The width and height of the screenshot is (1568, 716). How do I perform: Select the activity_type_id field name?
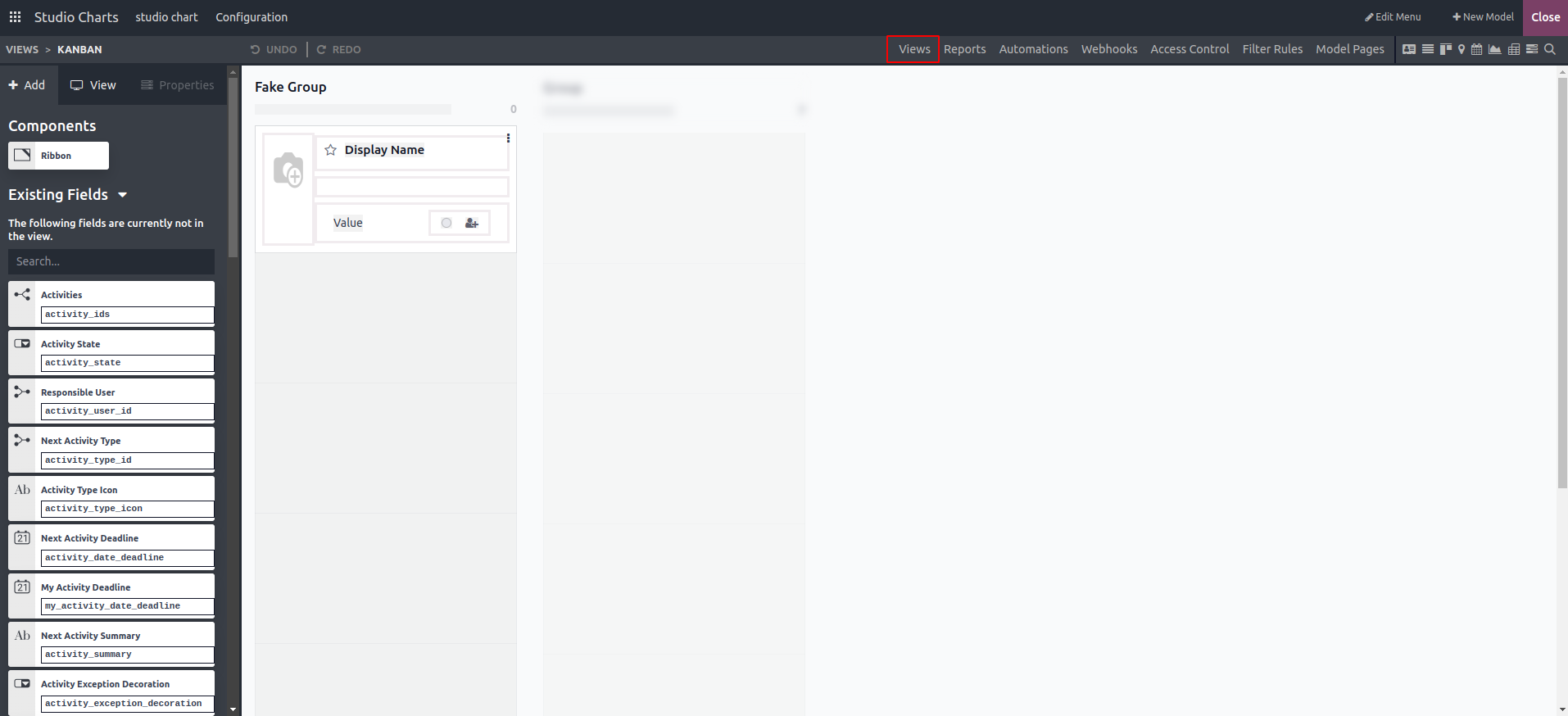127,460
